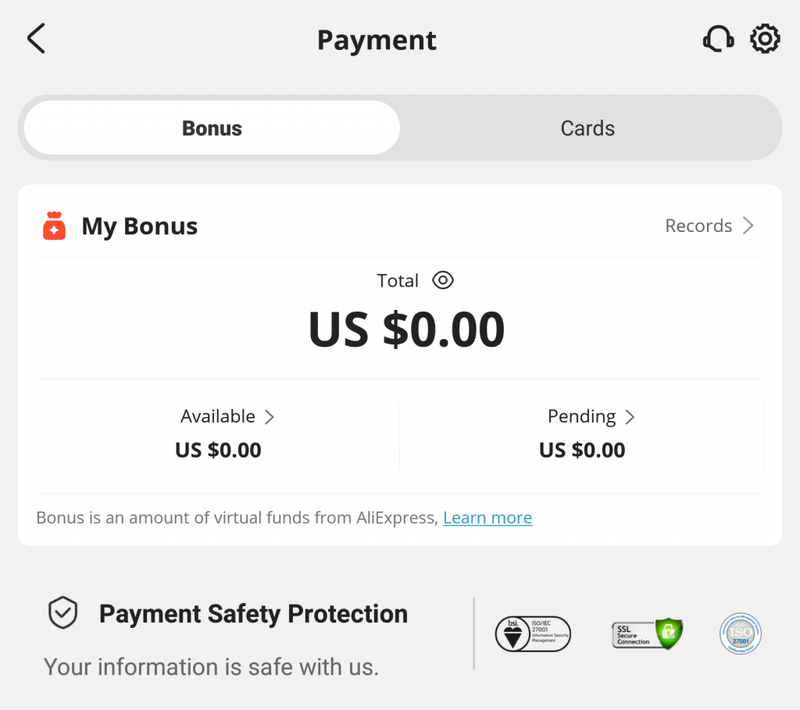Open the Records text link
The width and height of the screenshot is (800, 710).
[x=698, y=225]
